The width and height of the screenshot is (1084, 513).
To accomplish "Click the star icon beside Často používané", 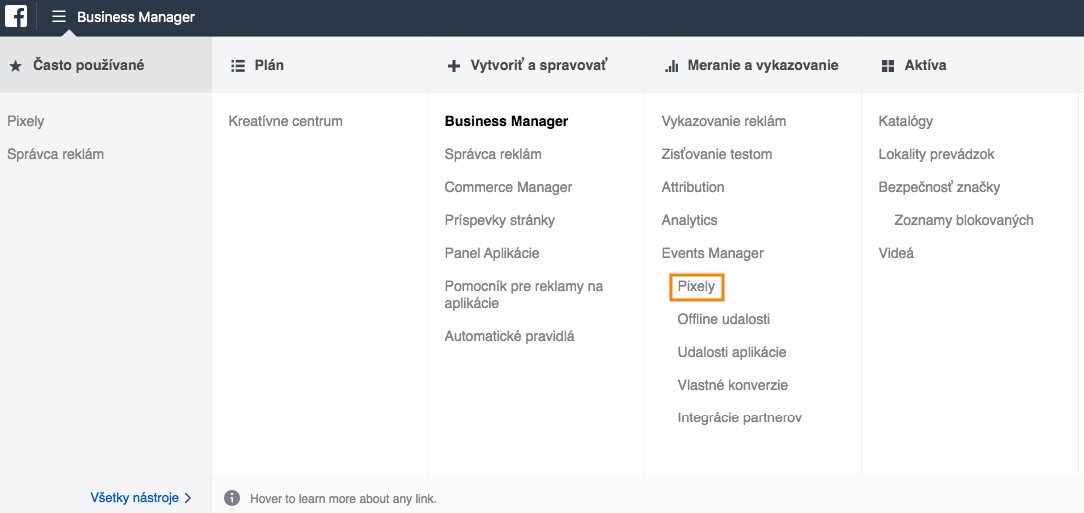I will (15, 66).
